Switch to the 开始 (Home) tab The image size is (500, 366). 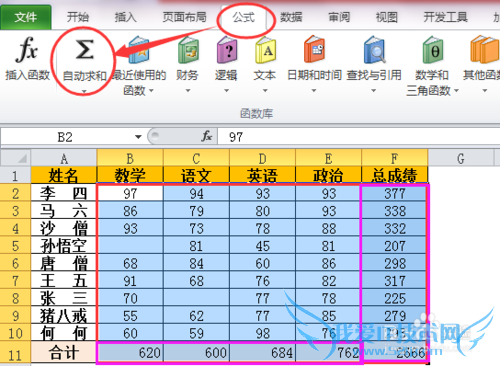(x=78, y=17)
